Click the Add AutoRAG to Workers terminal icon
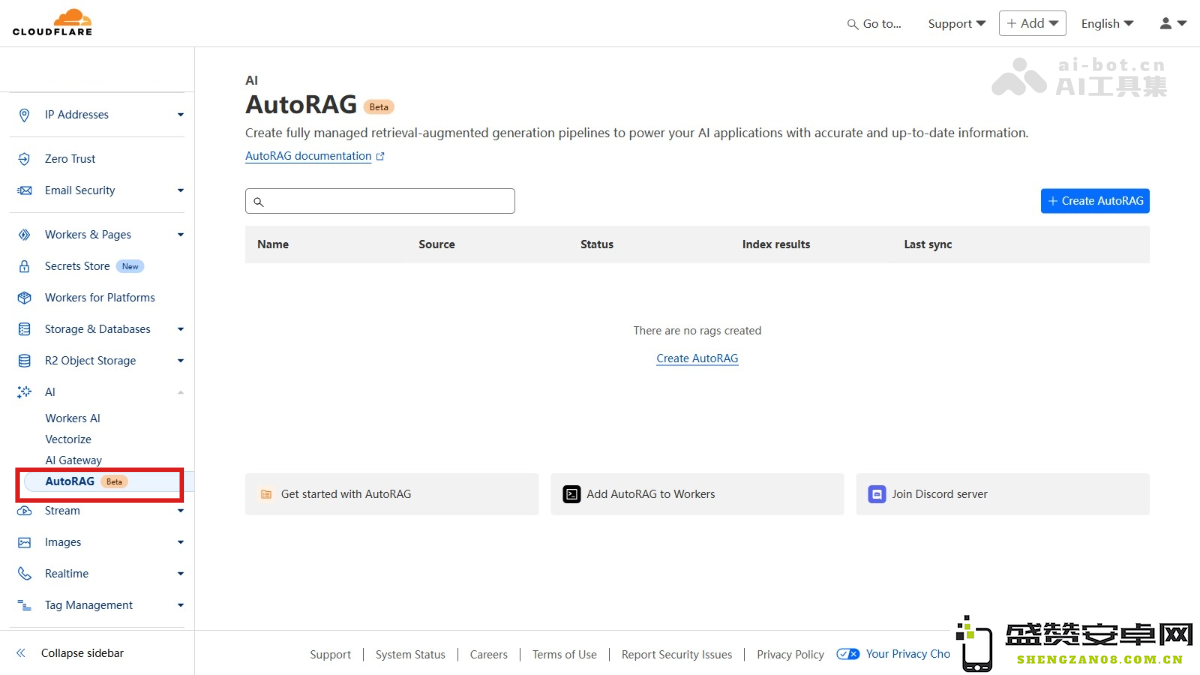Screen dimensions: 1200x675 coord(571,494)
